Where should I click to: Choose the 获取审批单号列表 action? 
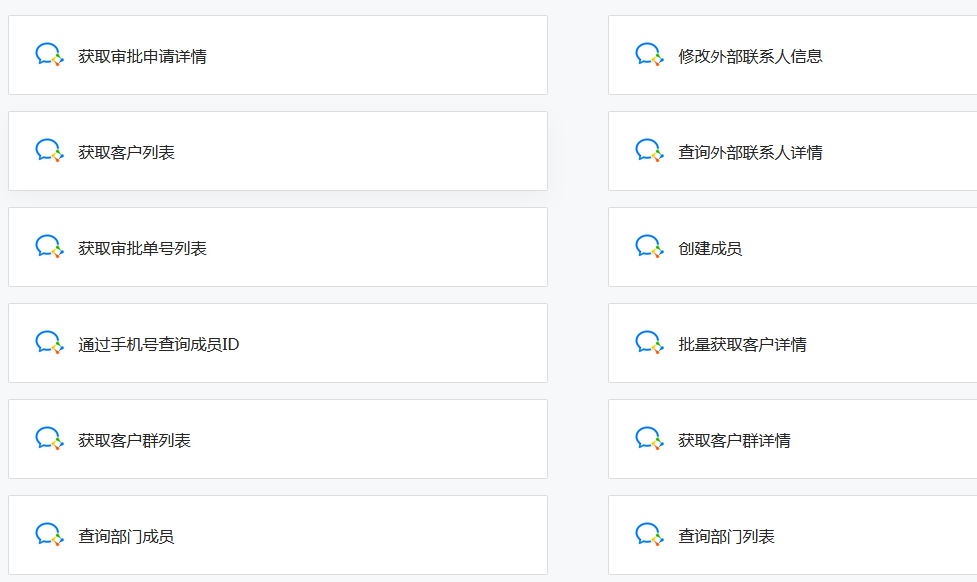278,247
